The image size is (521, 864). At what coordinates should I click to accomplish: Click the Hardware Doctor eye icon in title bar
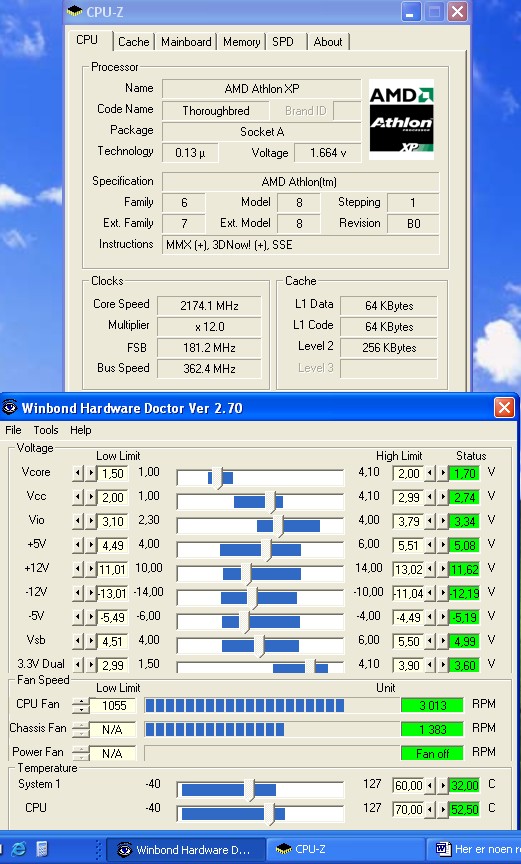10,408
